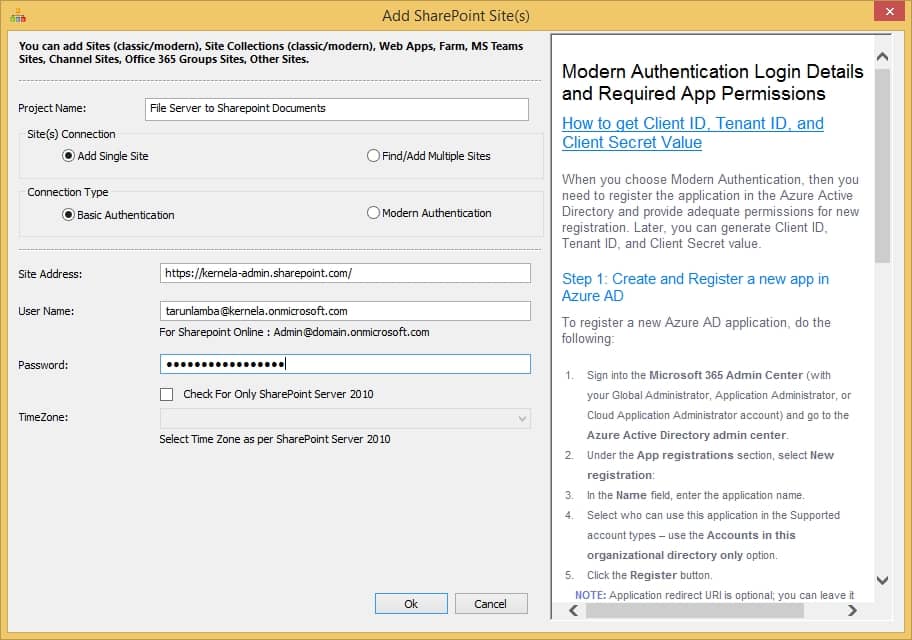
Task: Click the app icon in title bar
Action: [18, 16]
